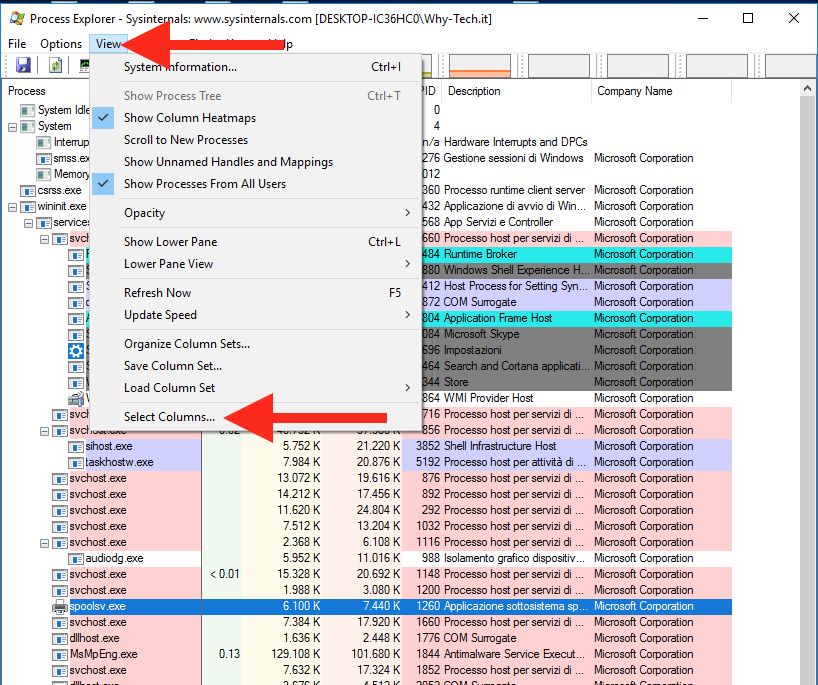Image resolution: width=818 pixels, height=685 pixels.
Task: Click the svchost.exe icon for PID 1148
Action: [x=60, y=574]
